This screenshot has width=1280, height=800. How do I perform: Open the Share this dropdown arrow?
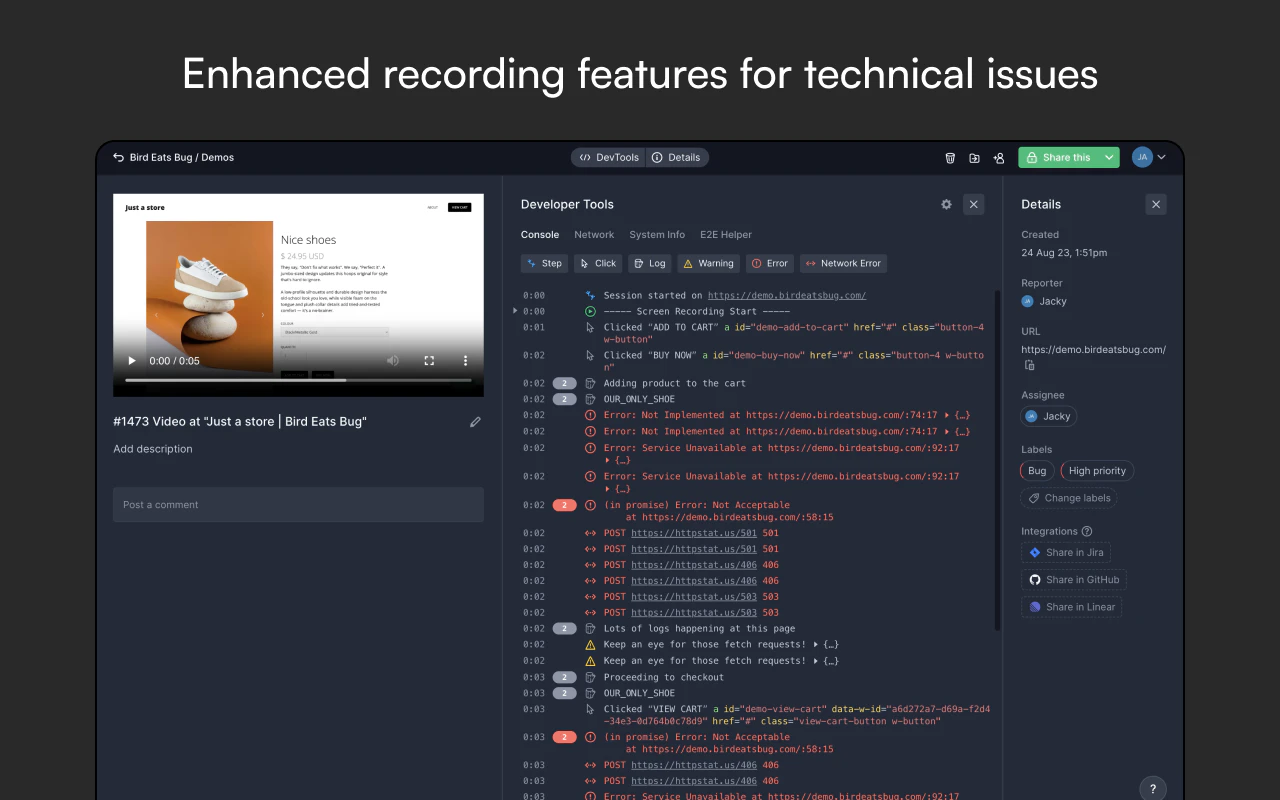pyautogui.click(x=1109, y=158)
